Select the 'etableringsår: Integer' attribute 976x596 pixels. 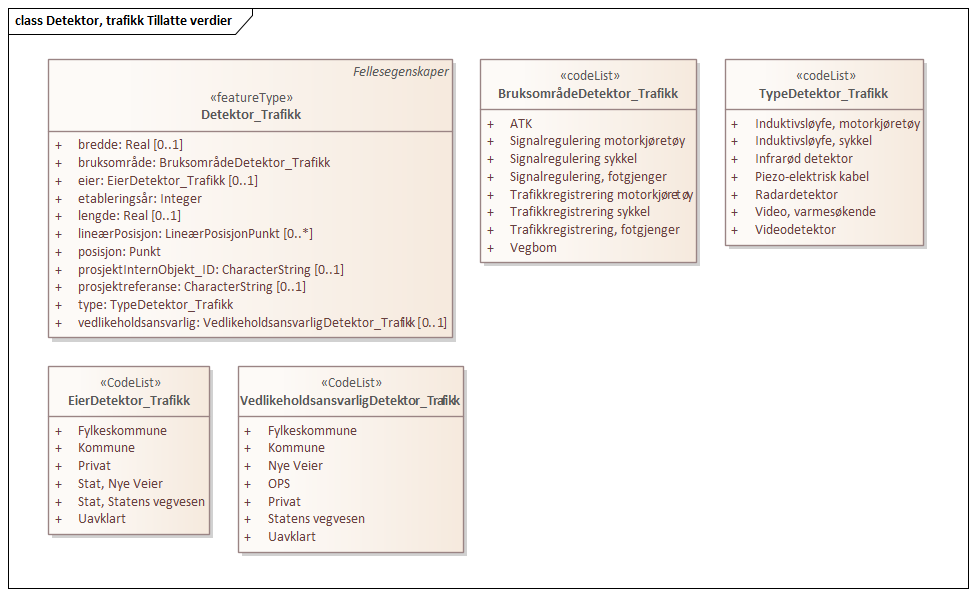pos(140,199)
